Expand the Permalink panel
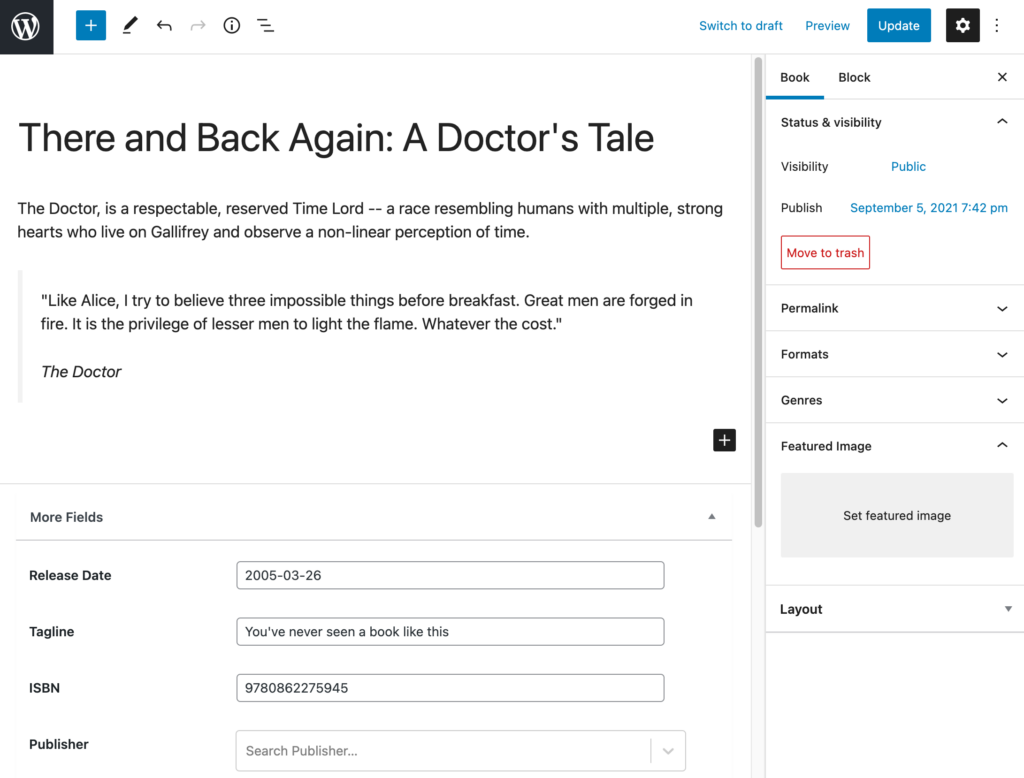1024x778 pixels. point(1002,309)
